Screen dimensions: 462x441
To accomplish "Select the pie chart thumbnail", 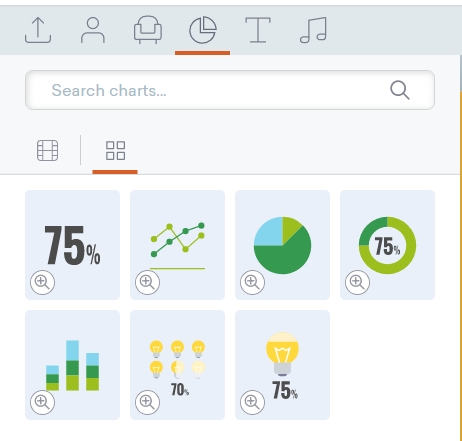I will coord(282,245).
